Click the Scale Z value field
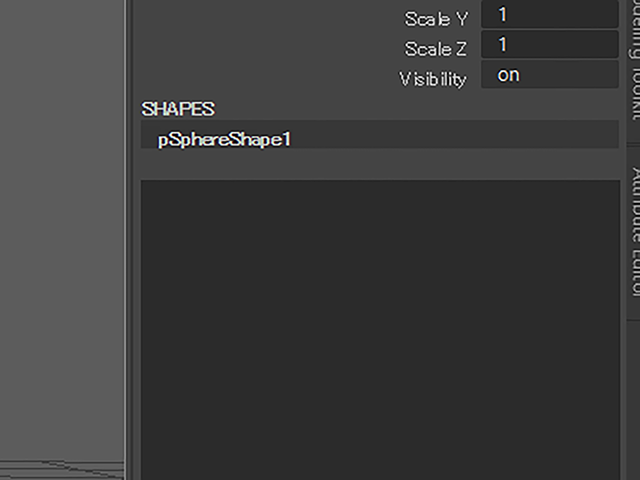Screen dimensions: 640x480 (550, 44)
